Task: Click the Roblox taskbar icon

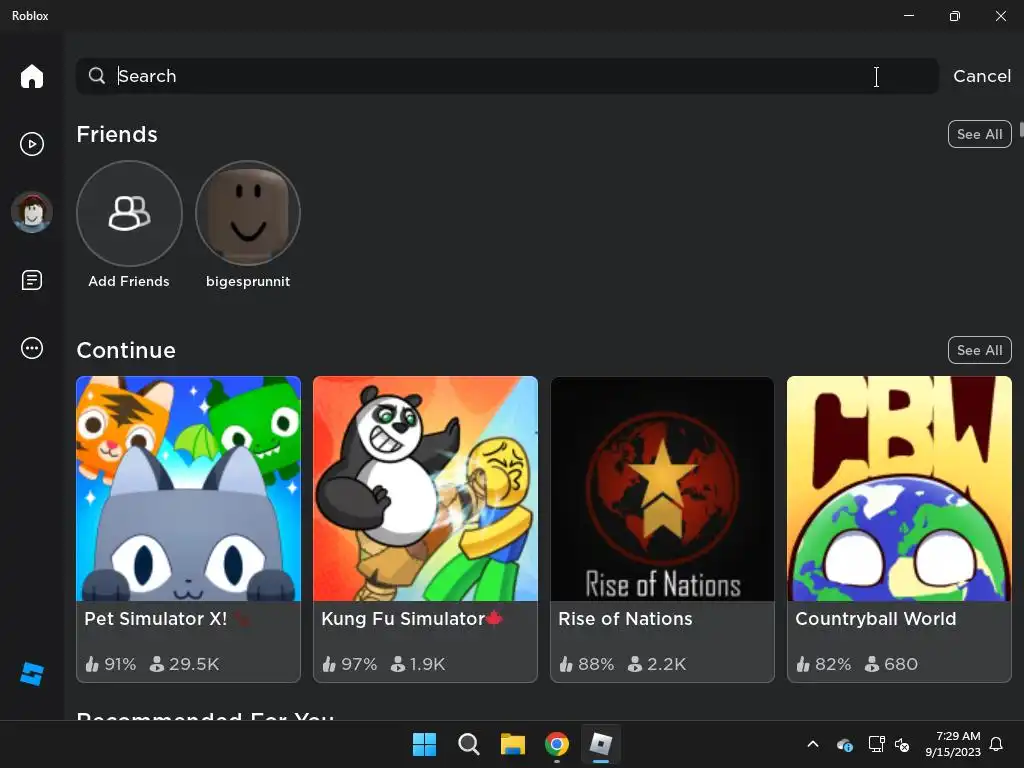Action: point(600,744)
